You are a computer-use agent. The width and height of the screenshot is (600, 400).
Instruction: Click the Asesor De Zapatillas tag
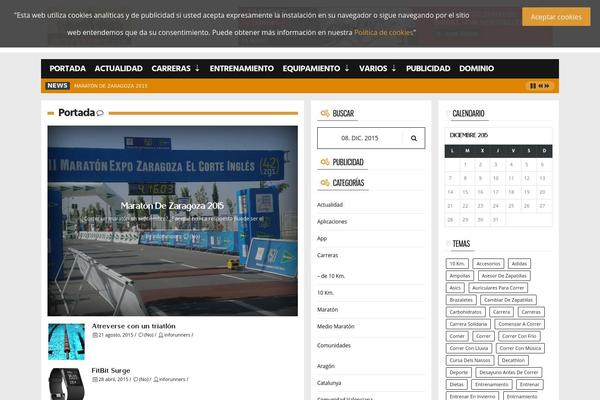(504, 276)
